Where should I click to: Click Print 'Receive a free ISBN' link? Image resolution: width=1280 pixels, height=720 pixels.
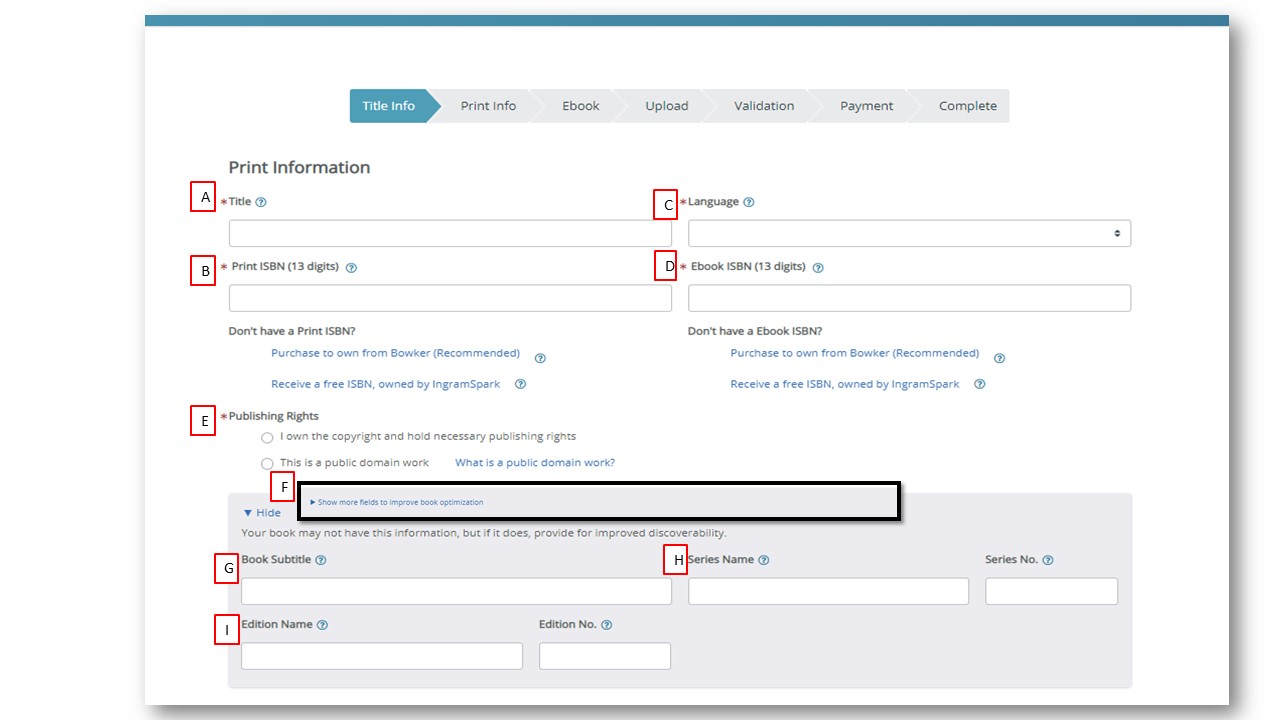coord(385,384)
